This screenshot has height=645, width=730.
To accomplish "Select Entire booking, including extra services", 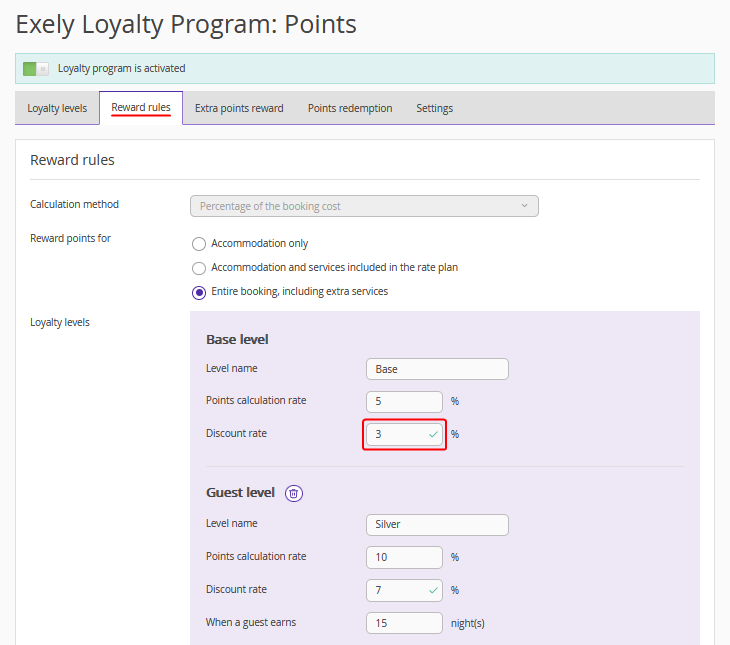I will click(x=199, y=292).
